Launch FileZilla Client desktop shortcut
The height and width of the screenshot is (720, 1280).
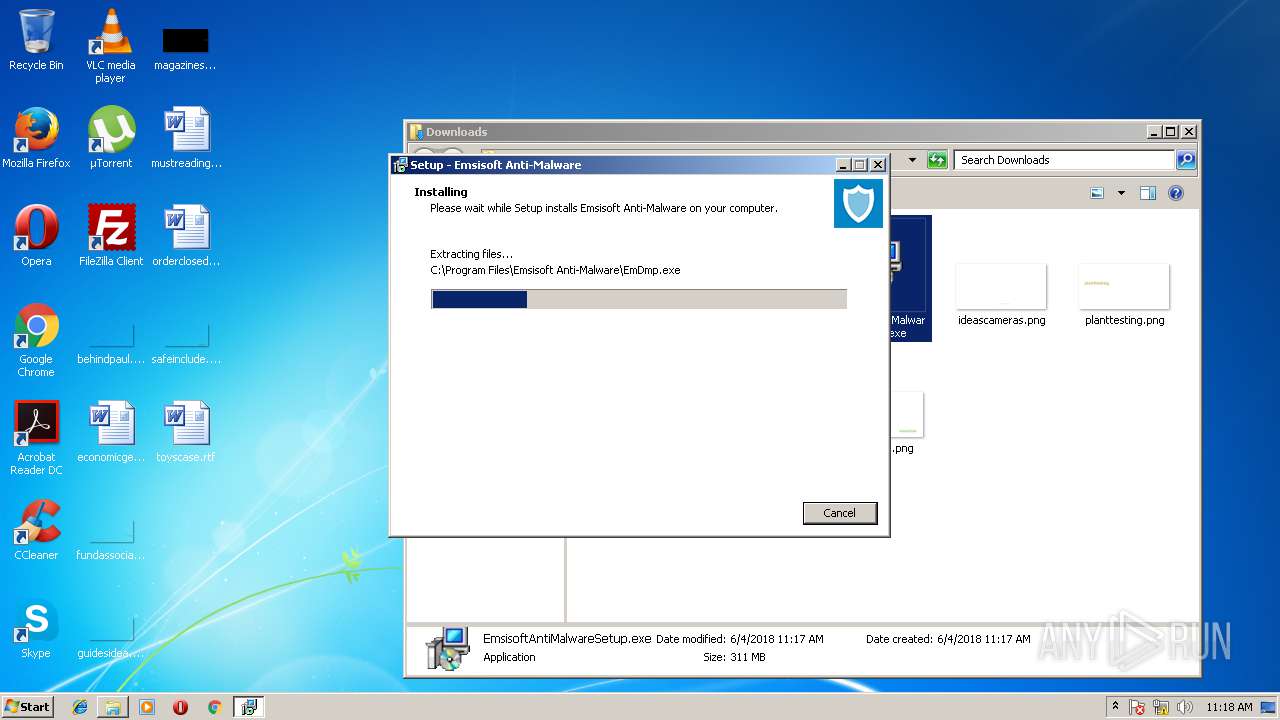click(111, 236)
